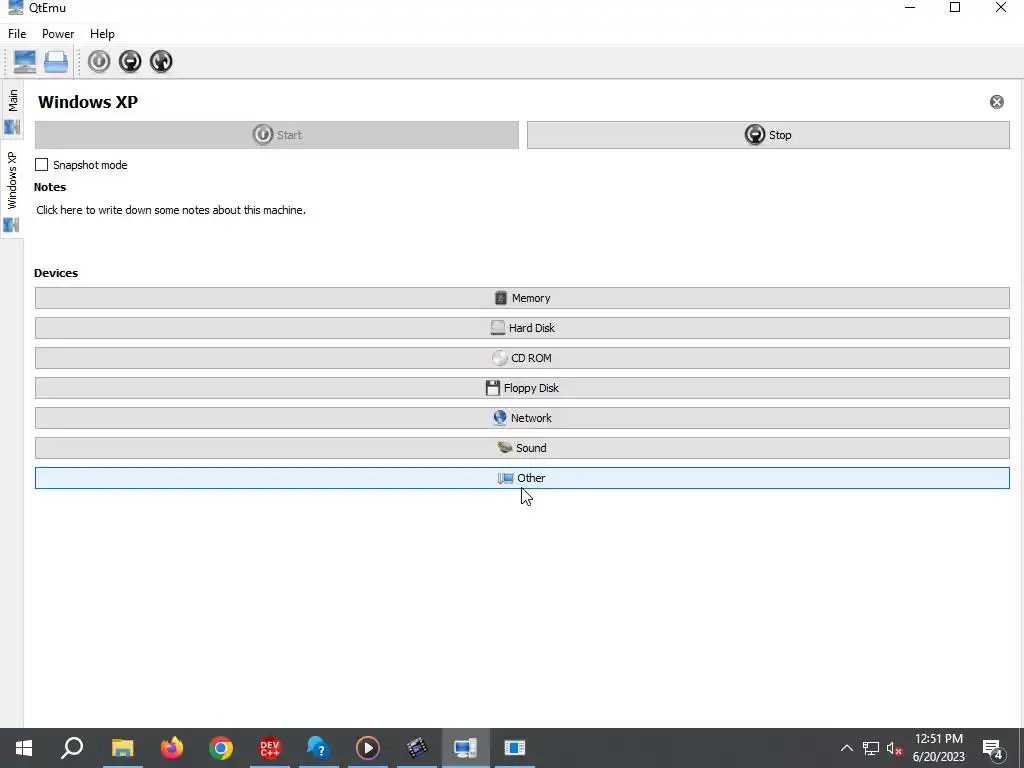
Task: Select the Windows XP side tab
Action: click(x=12, y=189)
